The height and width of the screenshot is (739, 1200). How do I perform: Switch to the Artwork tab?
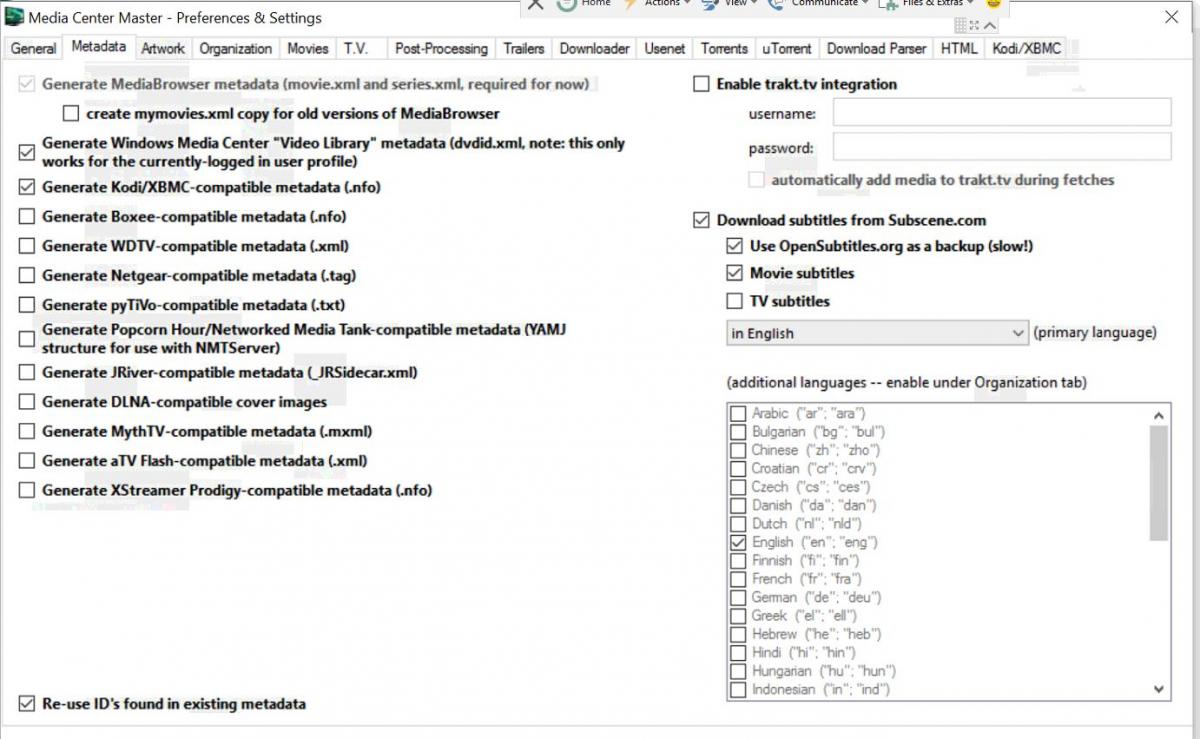[x=163, y=48]
